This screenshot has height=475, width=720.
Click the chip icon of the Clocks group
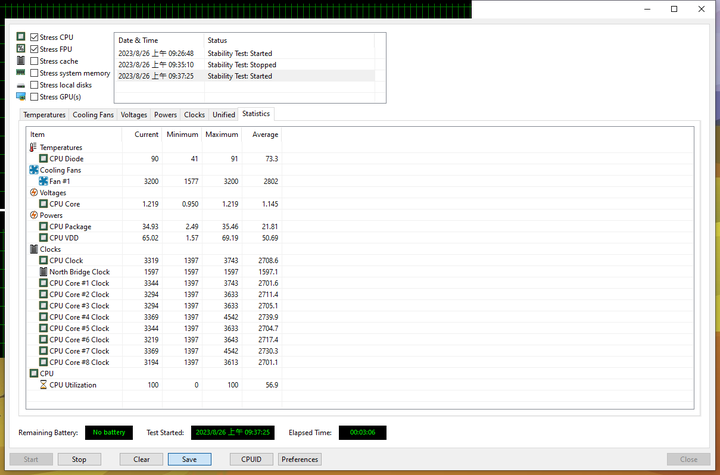tap(34, 249)
